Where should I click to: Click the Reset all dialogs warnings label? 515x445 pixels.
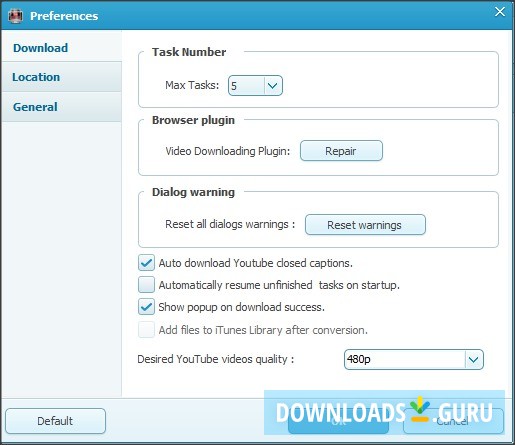click(x=230, y=224)
